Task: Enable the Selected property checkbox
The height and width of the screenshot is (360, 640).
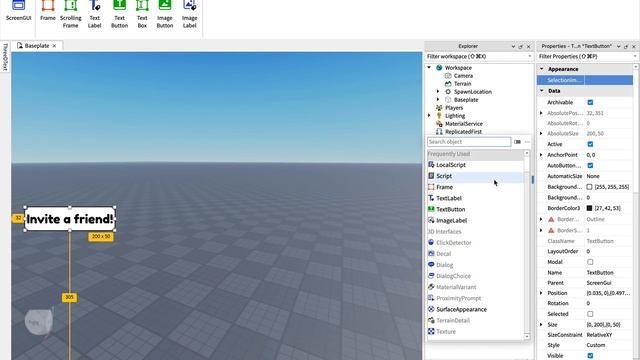Action: [x=590, y=314]
